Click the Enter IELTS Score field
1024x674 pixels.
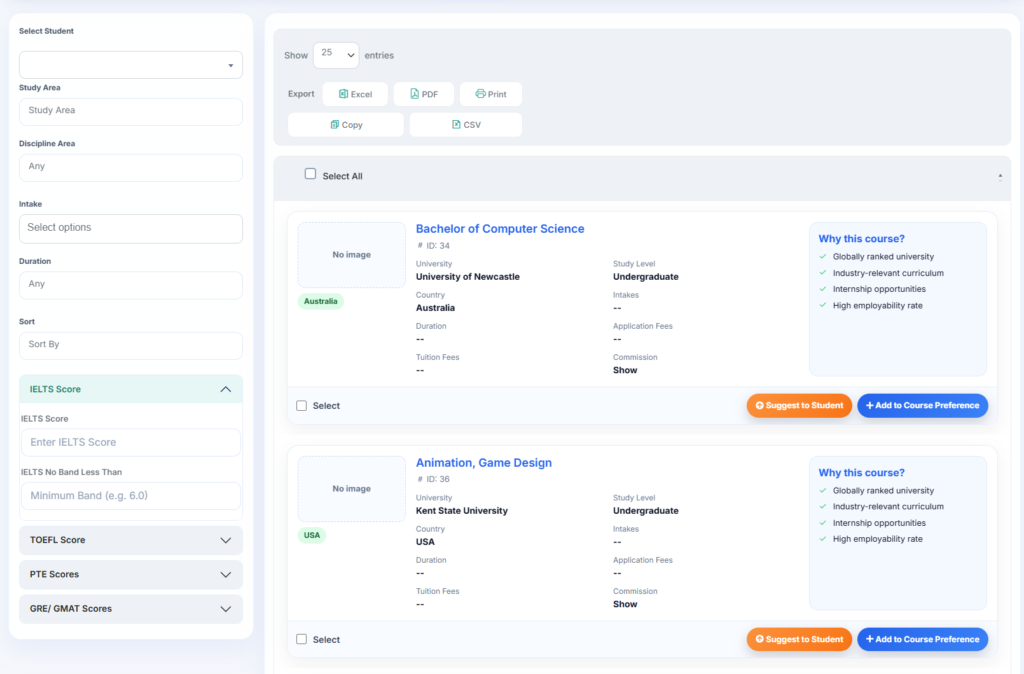point(131,442)
